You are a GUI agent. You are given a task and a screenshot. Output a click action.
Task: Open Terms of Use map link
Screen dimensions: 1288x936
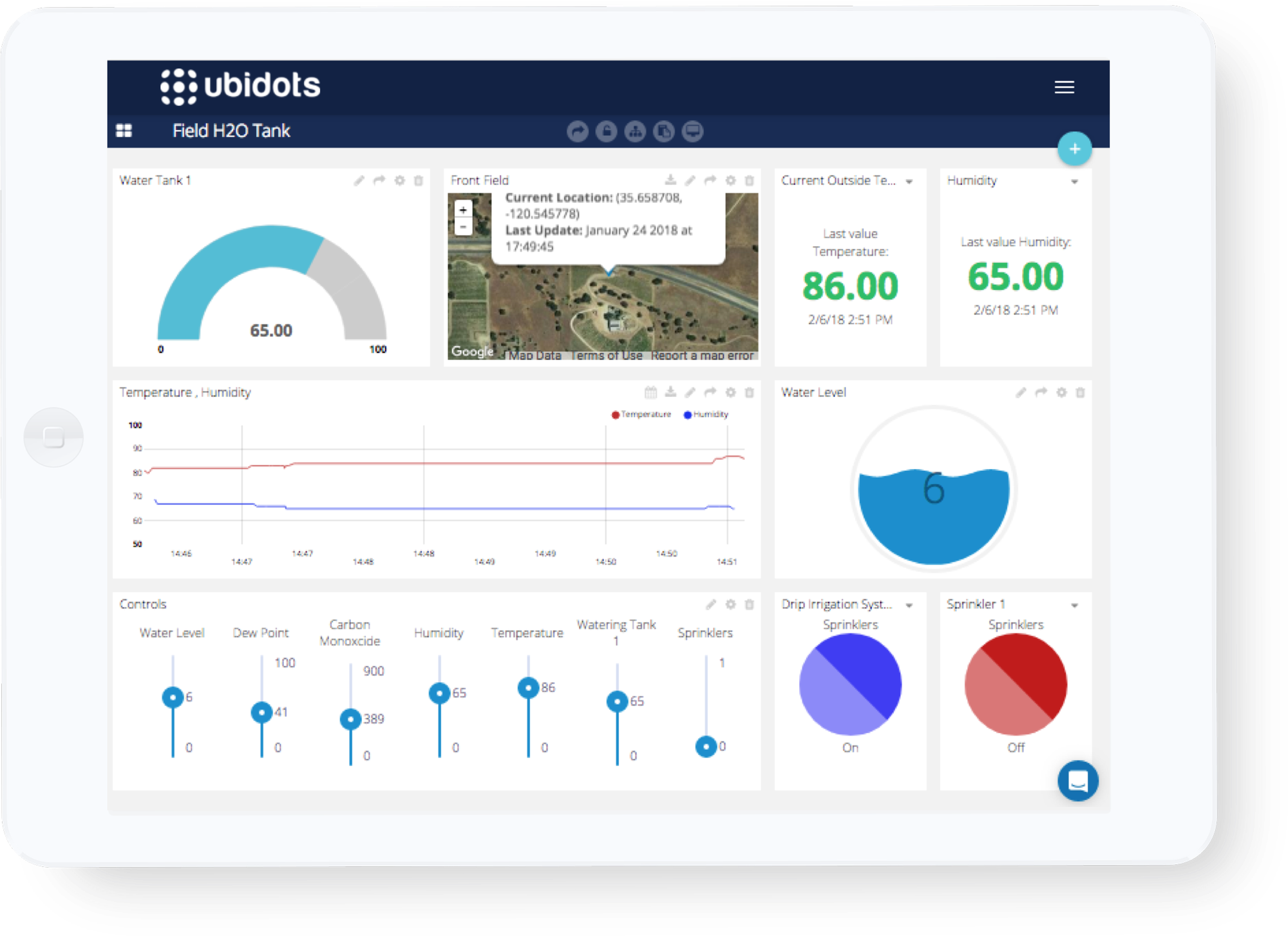click(606, 356)
